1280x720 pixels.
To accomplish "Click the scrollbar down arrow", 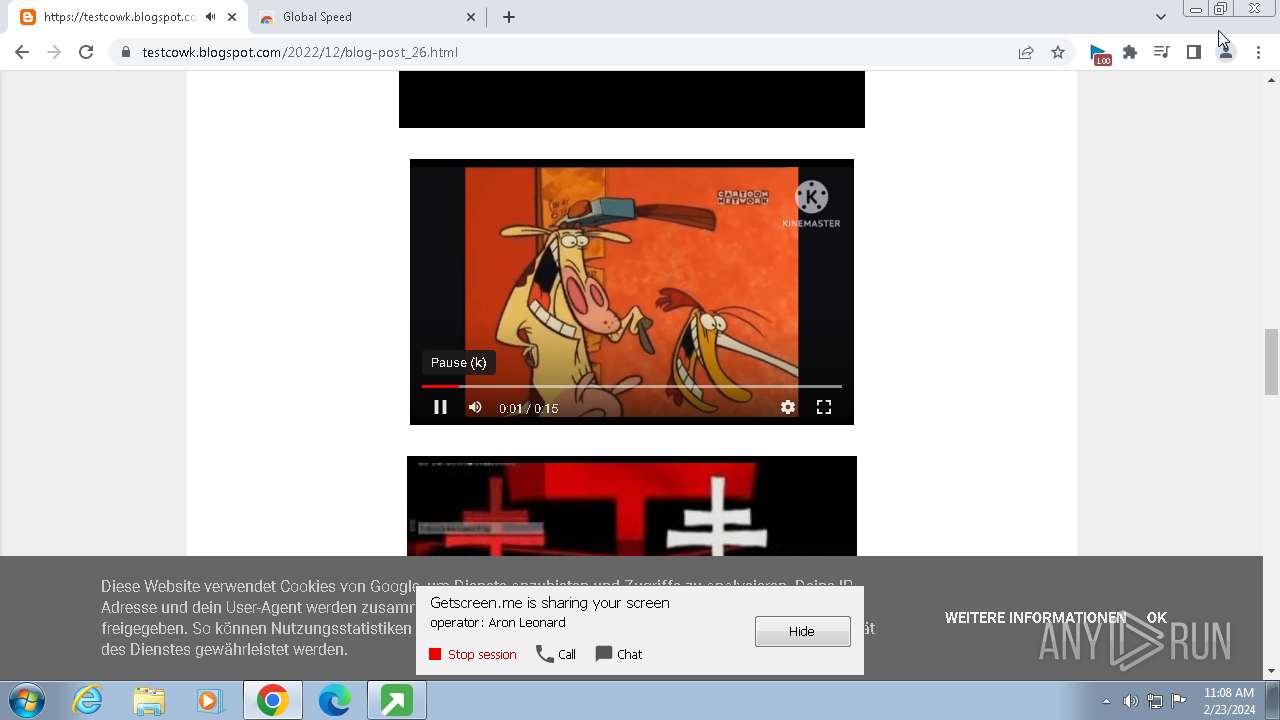I will pos(1272,671).
